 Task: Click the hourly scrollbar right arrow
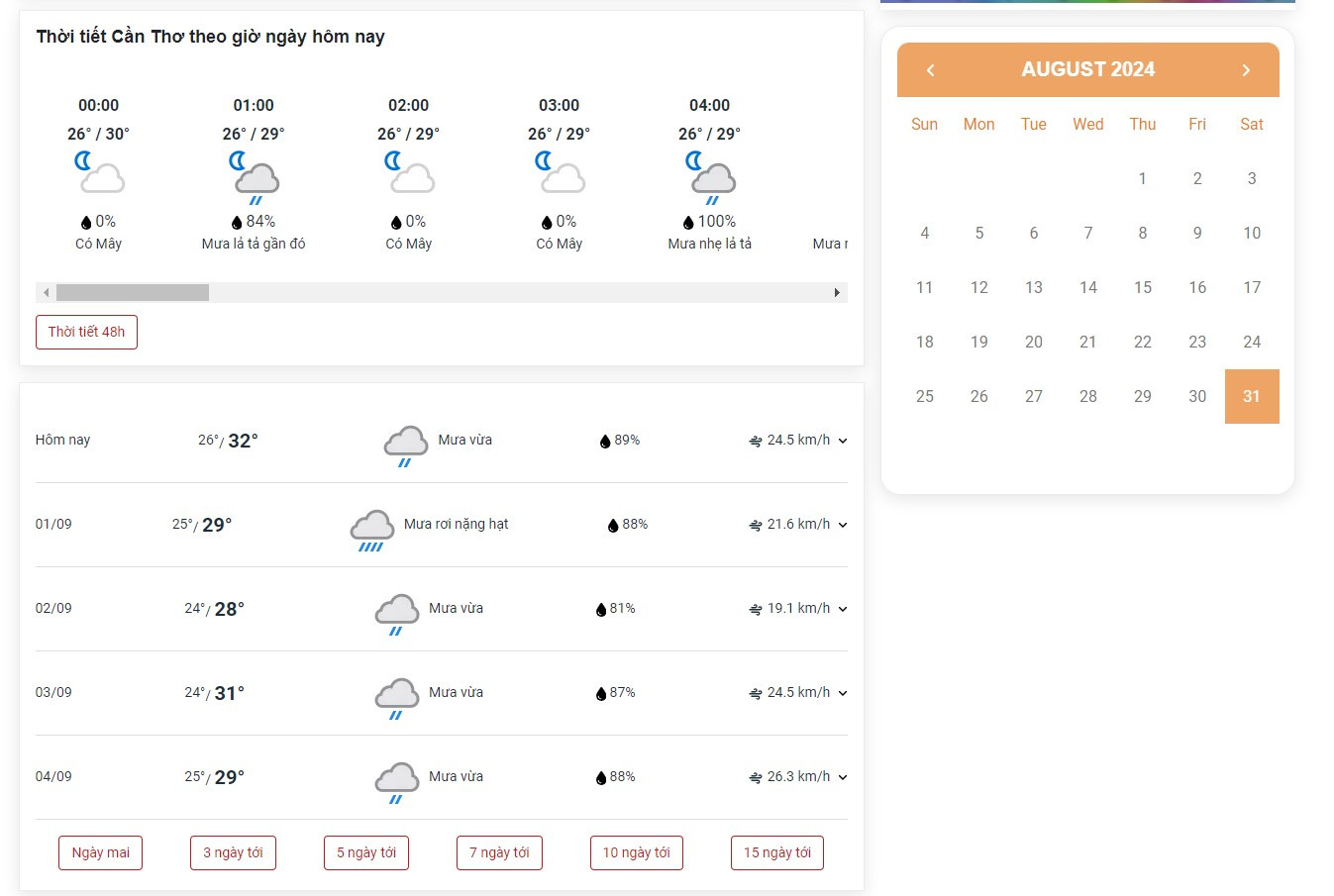pyautogui.click(x=837, y=292)
